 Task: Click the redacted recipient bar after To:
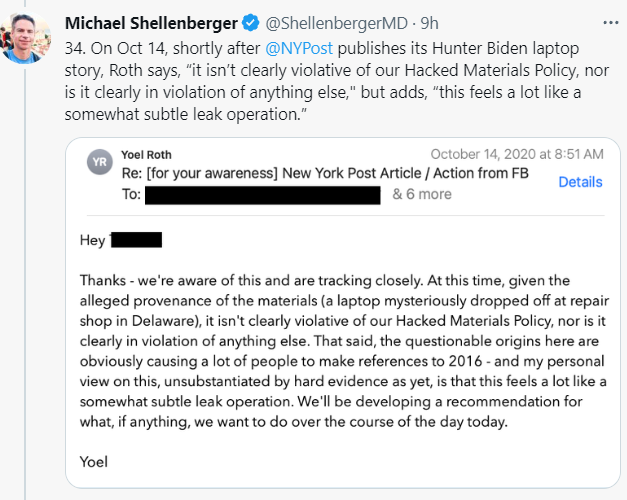263,195
